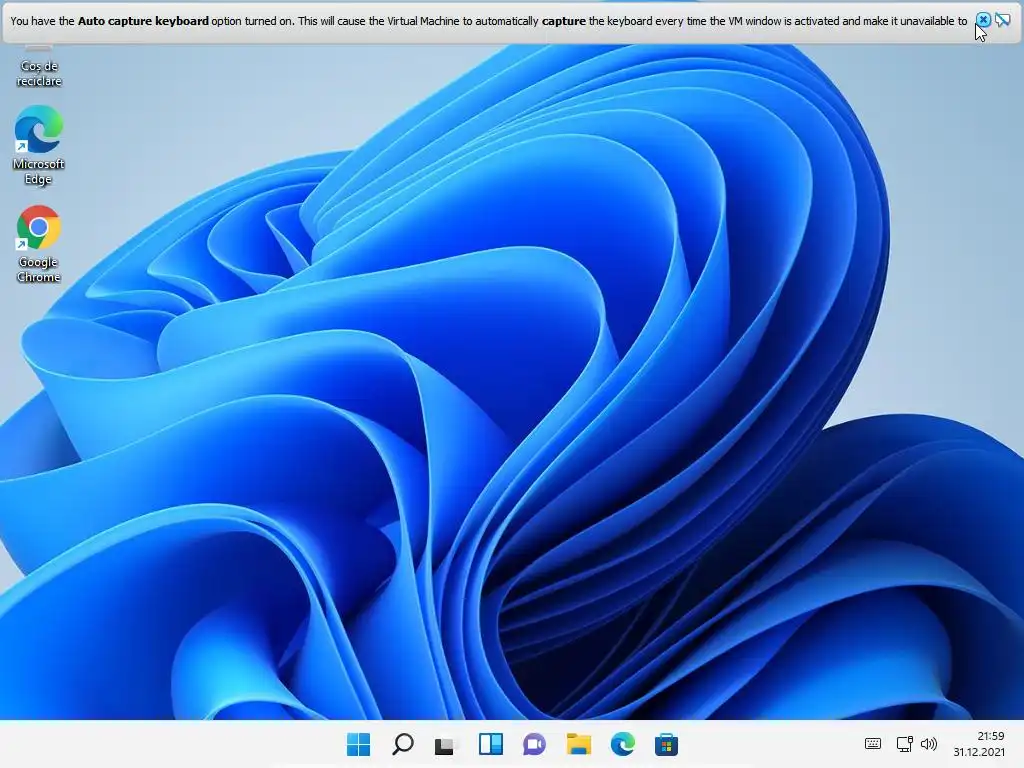Launch Microsoft Edge from the taskbar
This screenshot has width=1024, height=768.
pos(622,744)
